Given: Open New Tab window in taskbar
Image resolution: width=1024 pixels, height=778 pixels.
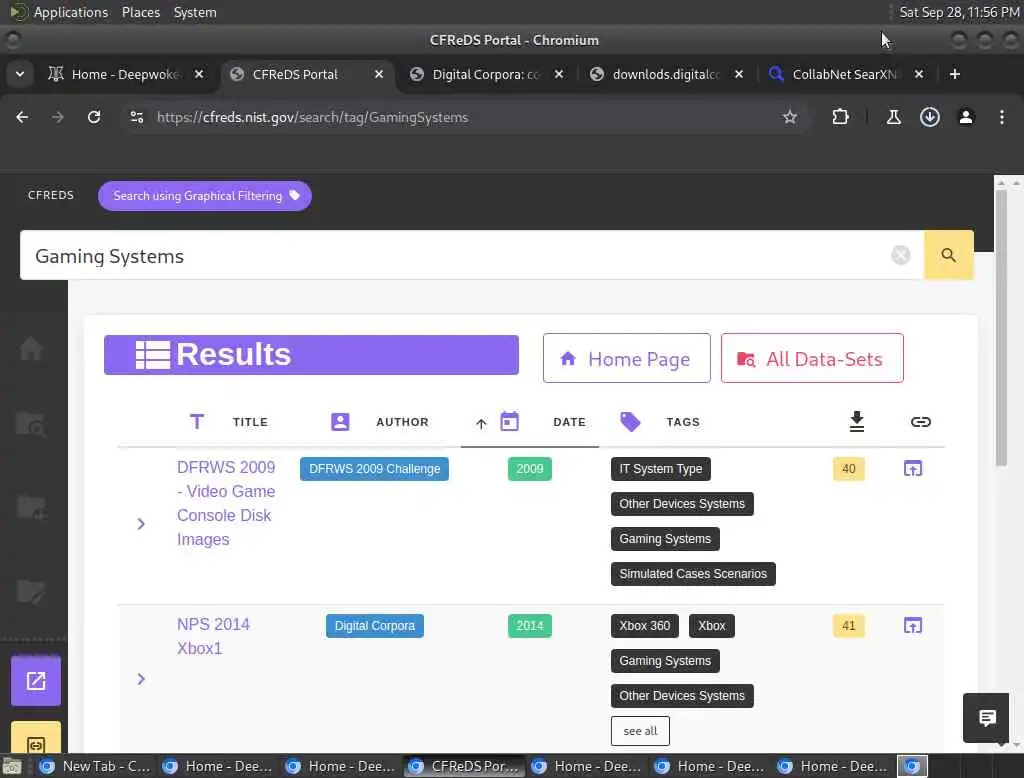Looking at the screenshot, I should point(95,766).
